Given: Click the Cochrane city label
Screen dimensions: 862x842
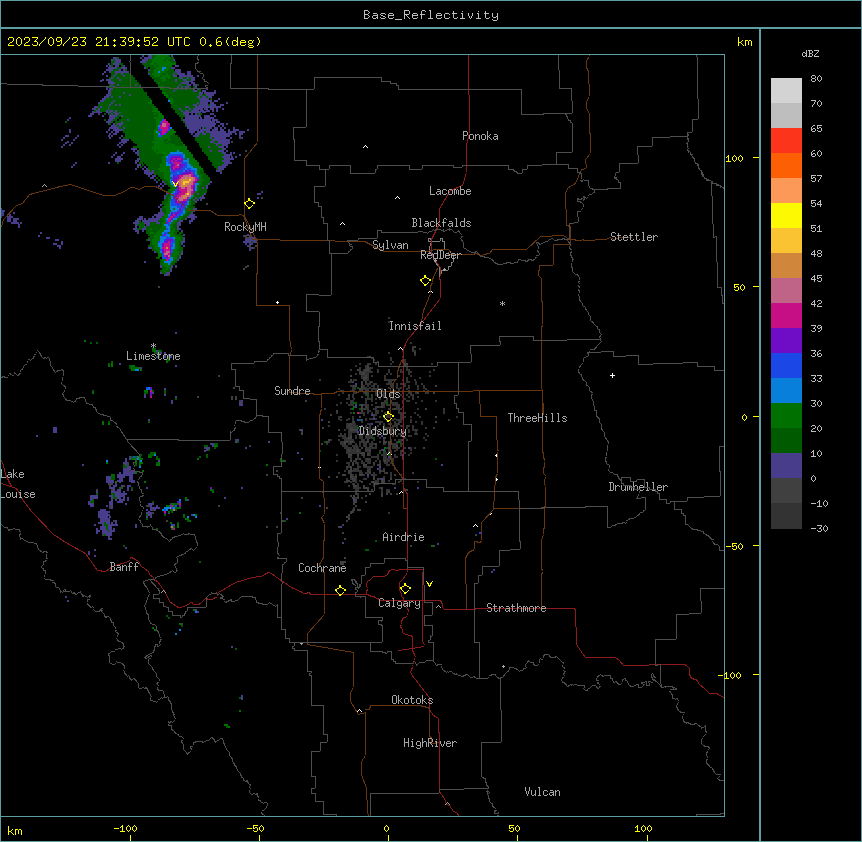Looking at the screenshot, I should [x=322, y=568].
